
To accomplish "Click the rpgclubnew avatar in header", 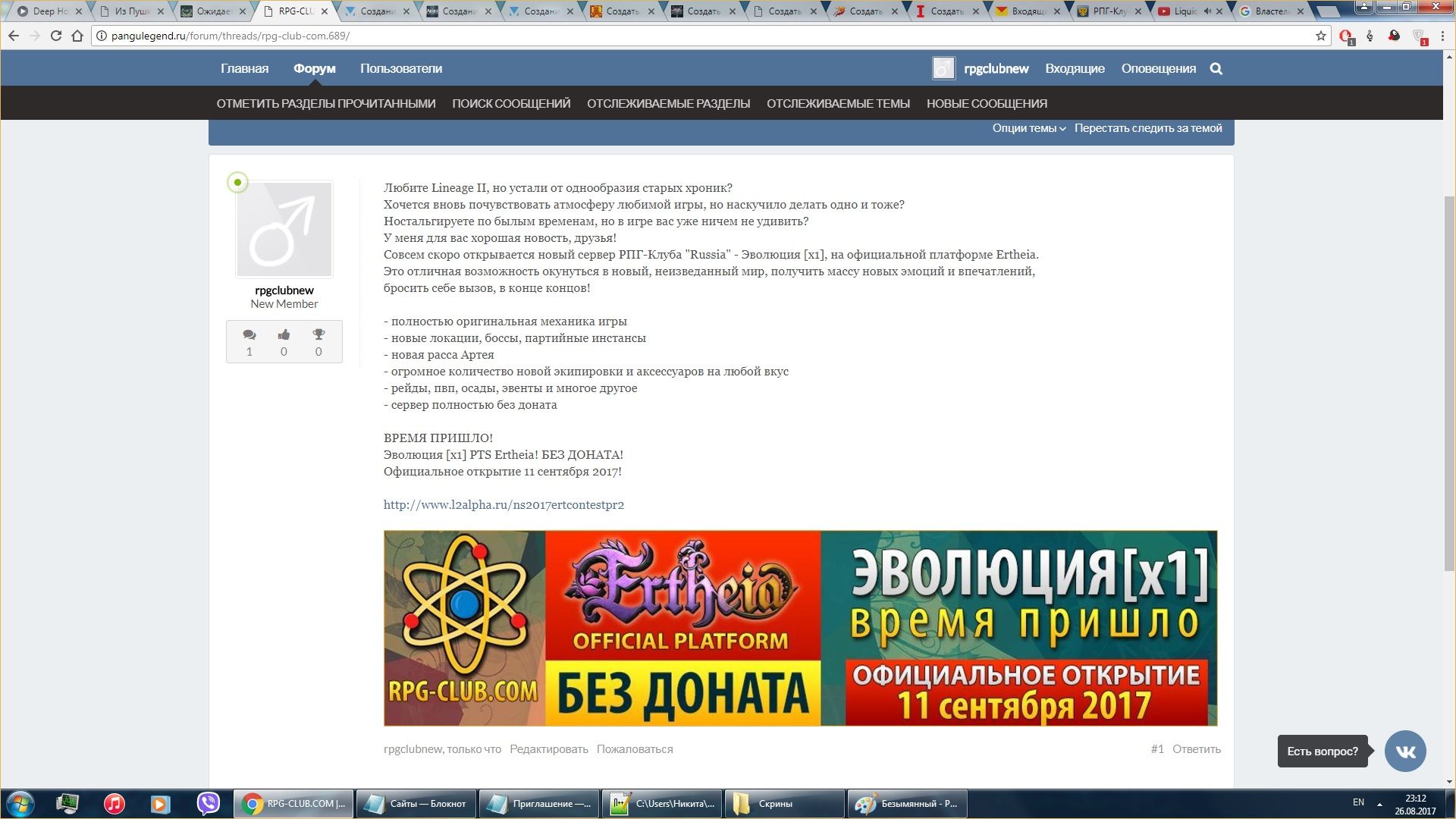I will point(943,68).
